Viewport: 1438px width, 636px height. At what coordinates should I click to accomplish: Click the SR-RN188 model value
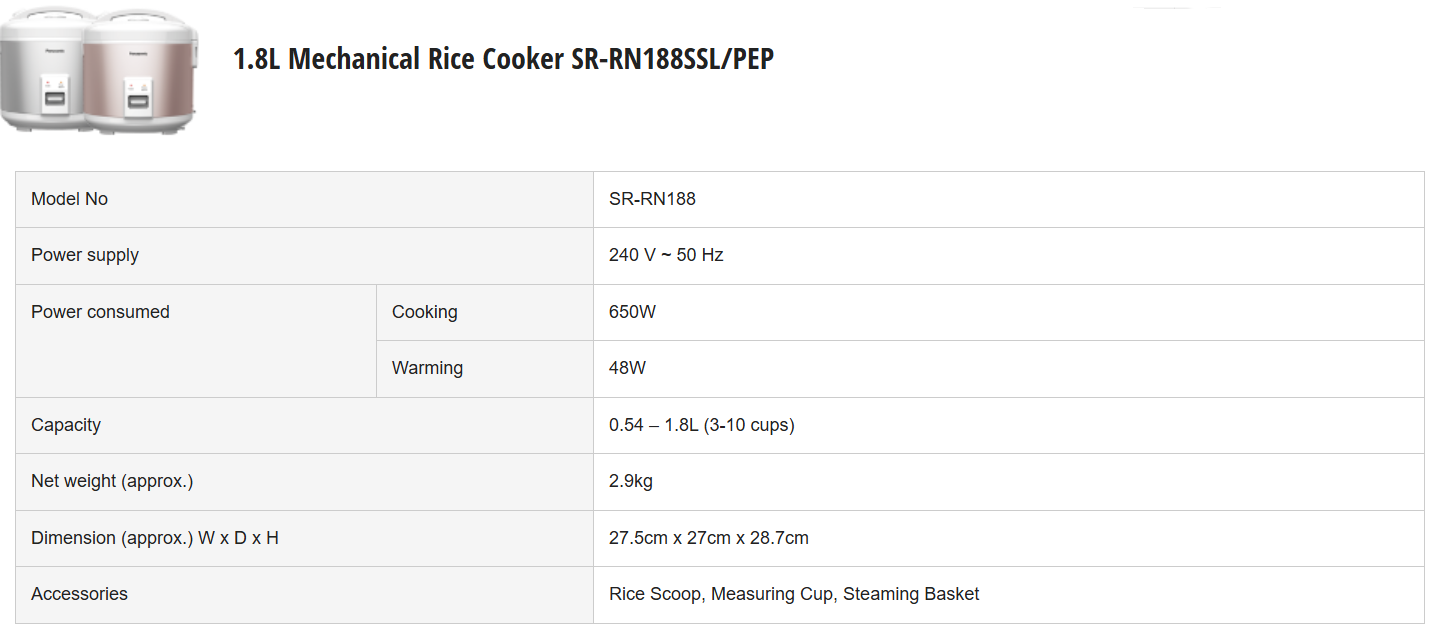pos(652,199)
